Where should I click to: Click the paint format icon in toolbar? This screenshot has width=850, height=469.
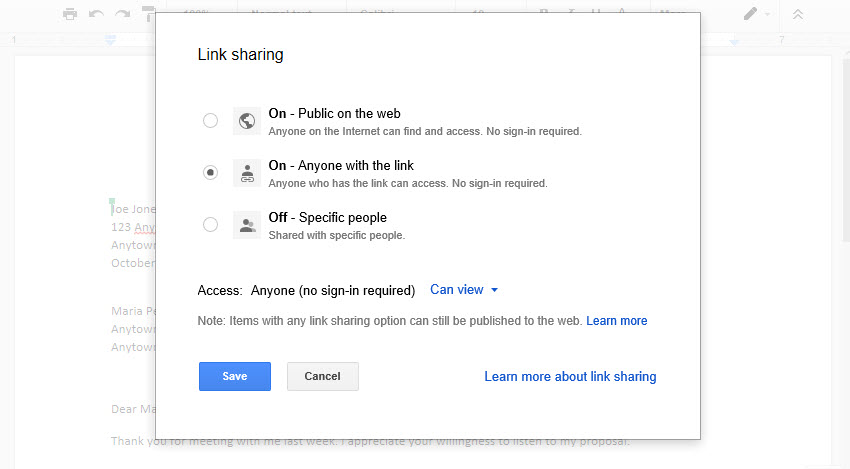pyautogui.click(x=148, y=13)
